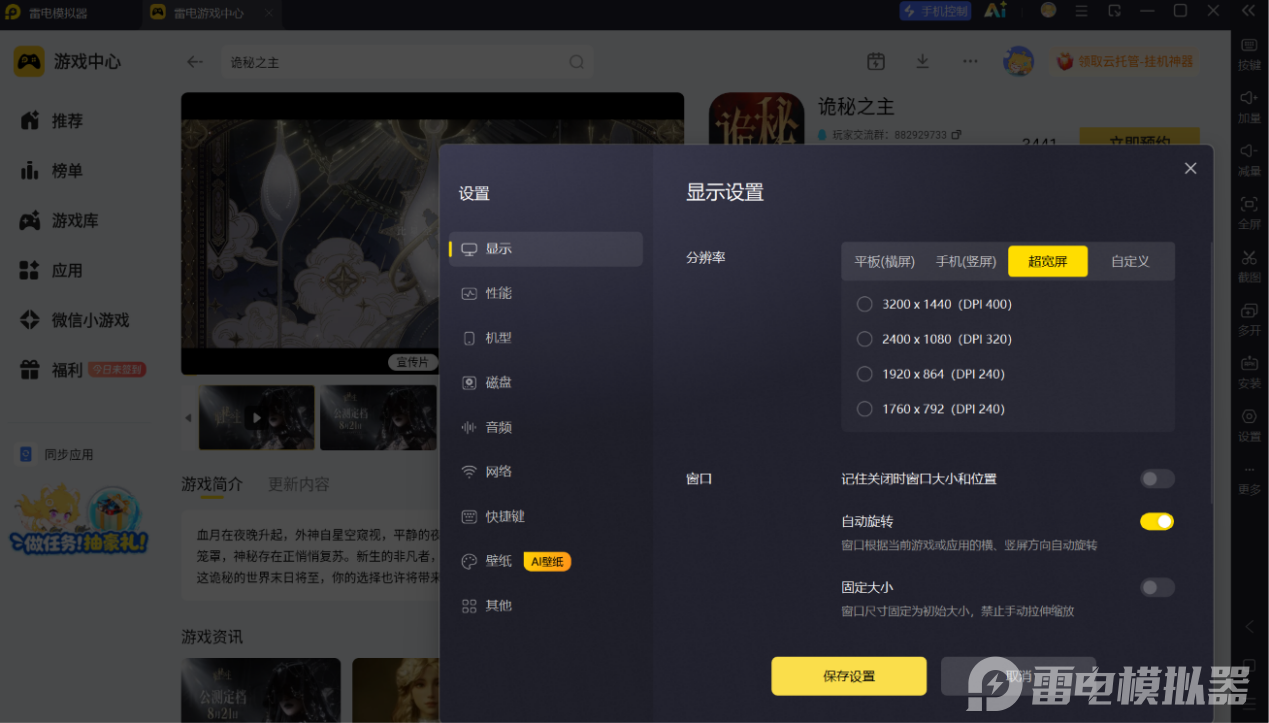Open 壁纸 settings category

546,561
